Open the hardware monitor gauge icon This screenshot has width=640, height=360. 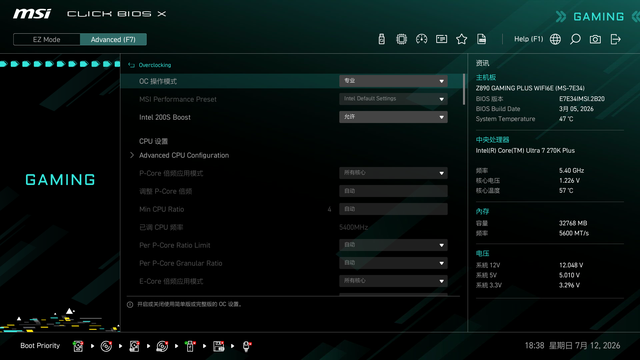pos(421,39)
